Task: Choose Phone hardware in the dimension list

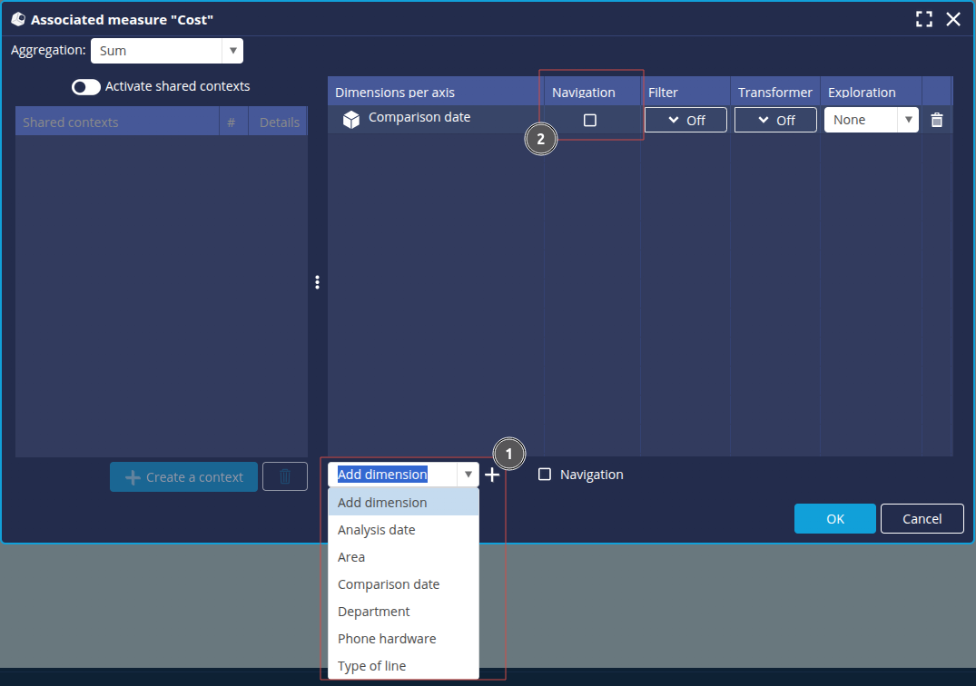Action: pos(387,639)
